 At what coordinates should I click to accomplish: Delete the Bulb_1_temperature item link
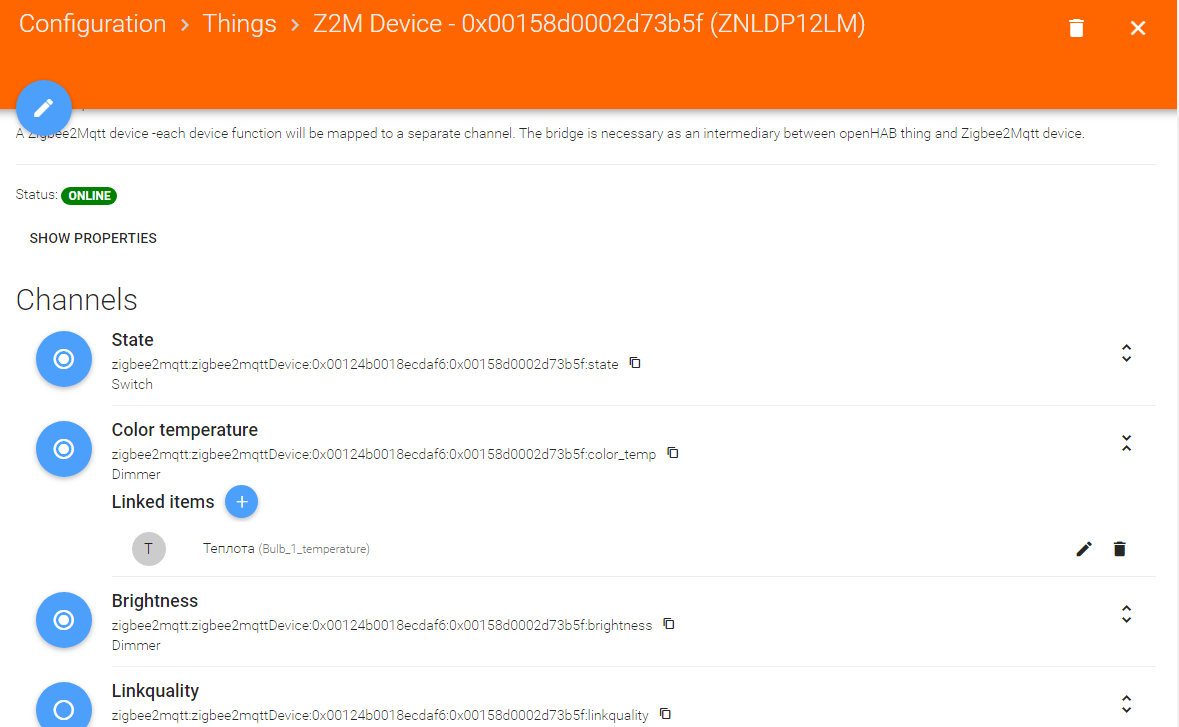(1120, 549)
